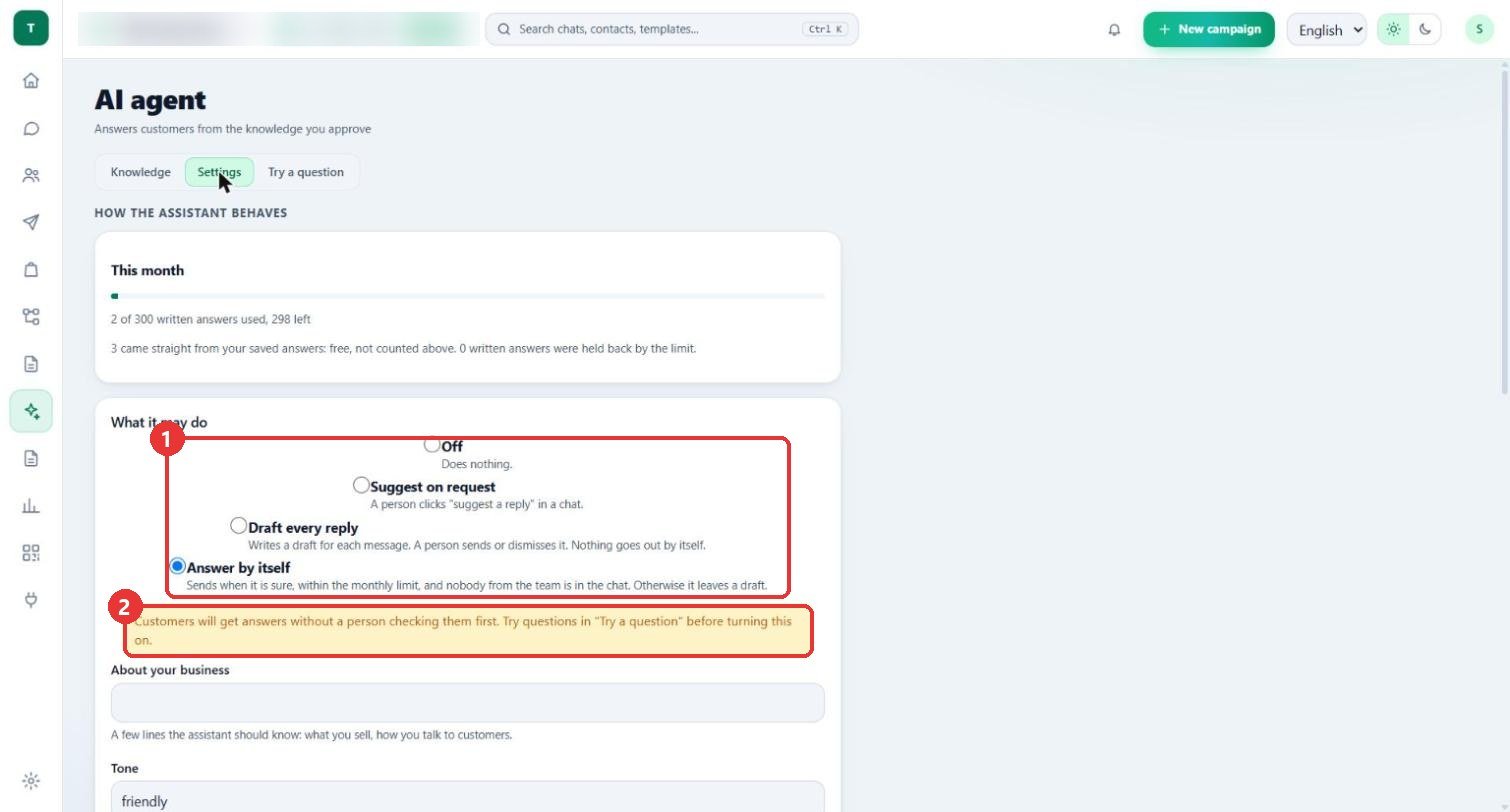The height and width of the screenshot is (812, 1510).
Task: Select the AI agent sparkle icon
Action: pyautogui.click(x=31, y=411)
